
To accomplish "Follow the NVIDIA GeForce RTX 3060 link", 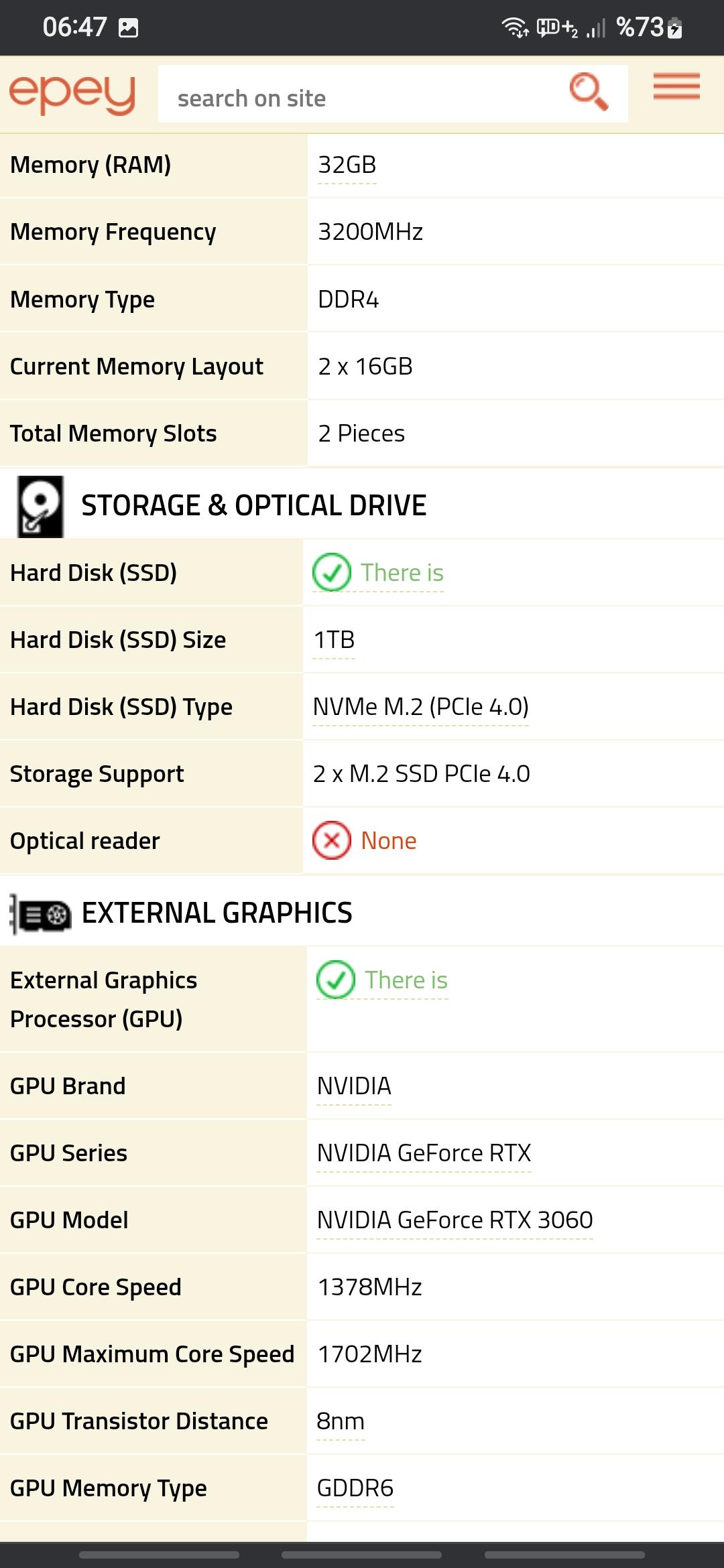I will [455, 1220].
